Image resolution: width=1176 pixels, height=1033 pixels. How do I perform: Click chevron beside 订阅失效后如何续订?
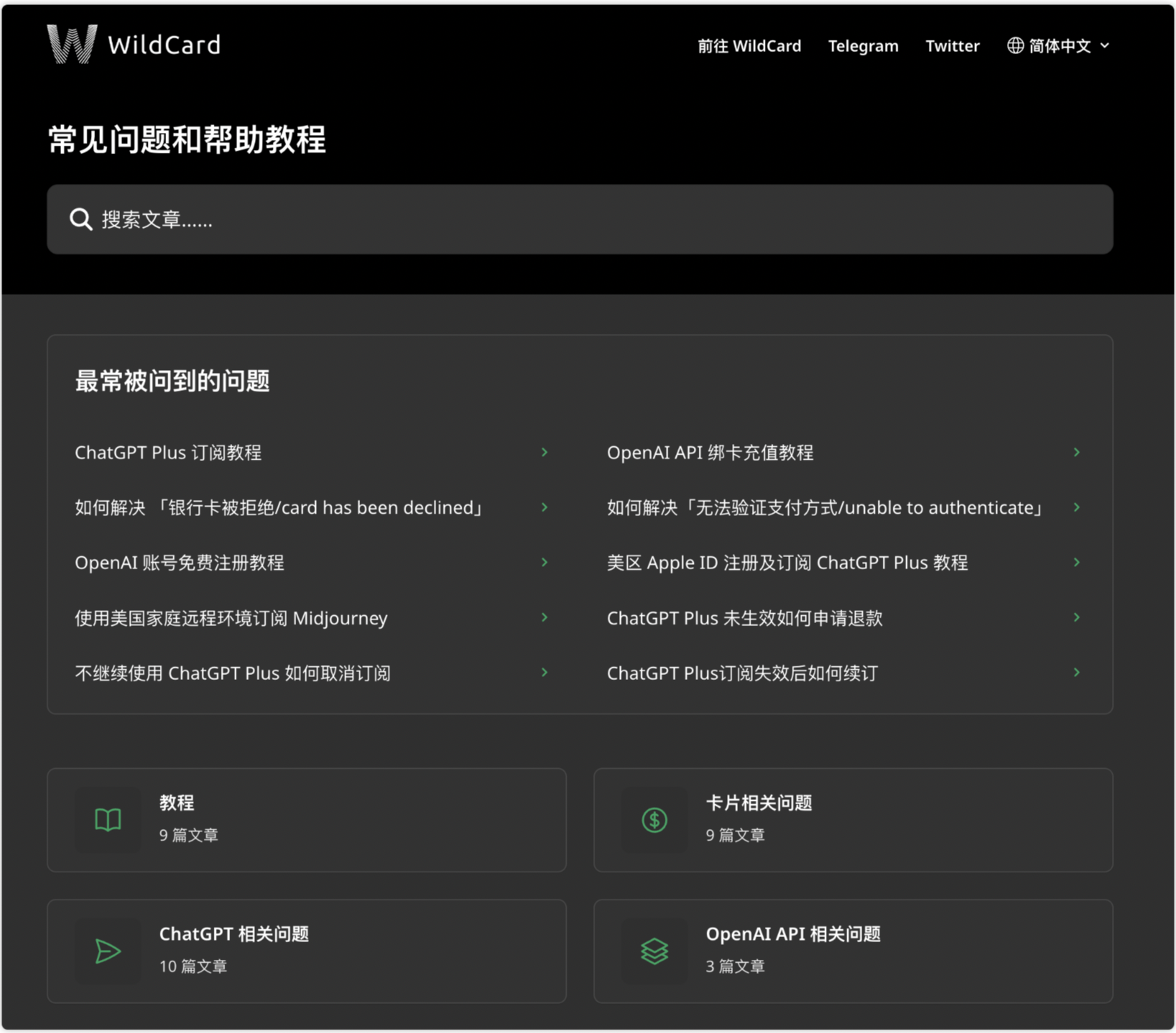1077,672
